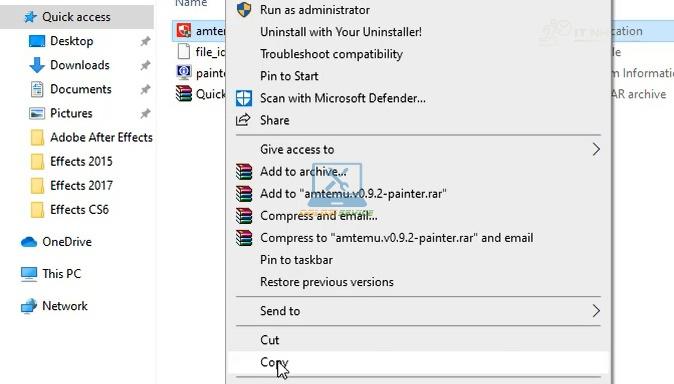Click the WinRAR icon beside Add to archive
The height and width of the screenshot is (384, 674).
(x=244, y=171)
